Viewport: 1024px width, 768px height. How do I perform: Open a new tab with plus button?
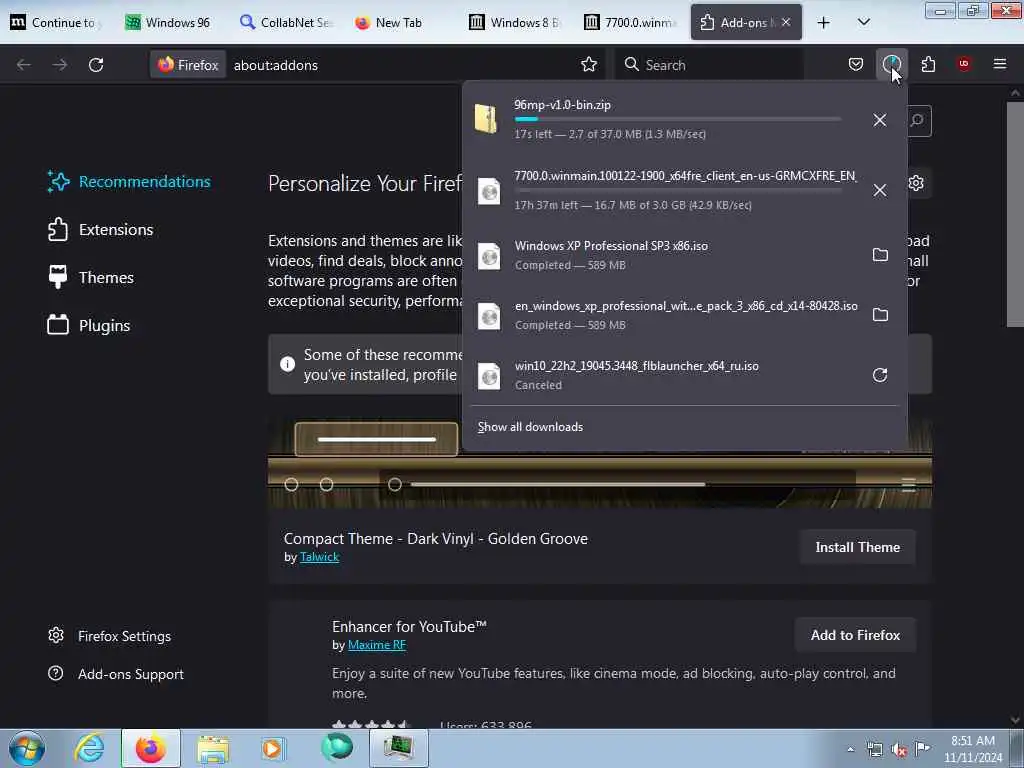click(x=824, y=23)
